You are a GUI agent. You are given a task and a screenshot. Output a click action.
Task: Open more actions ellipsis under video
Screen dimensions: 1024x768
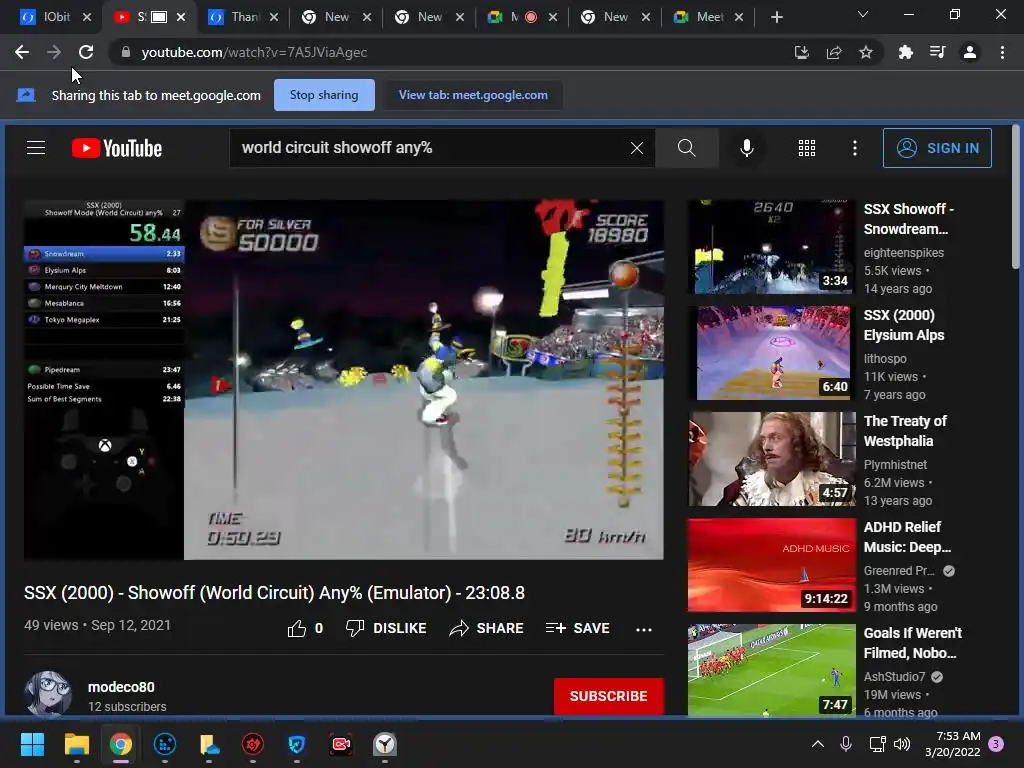pyautogui.click(x=643, y=630)
